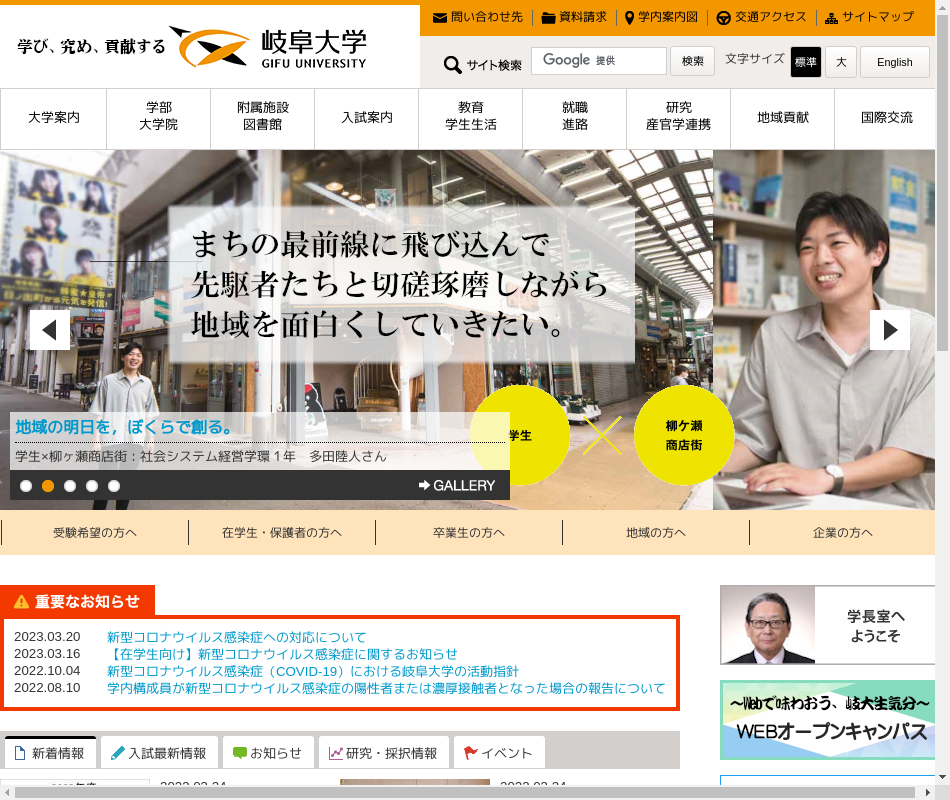Set font size to 標準
Viewport: 950px width, 800px height.
tap(806, 62)
